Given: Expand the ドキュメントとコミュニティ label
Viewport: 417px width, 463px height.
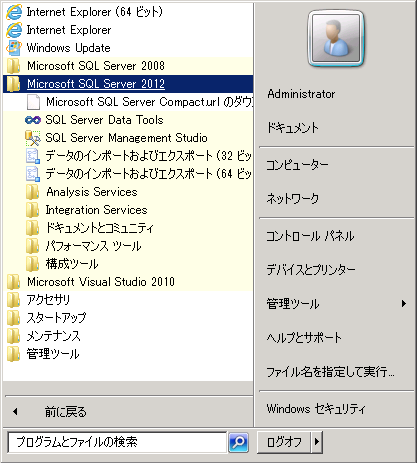Looking at the screenshot, I should click(100, 228).
